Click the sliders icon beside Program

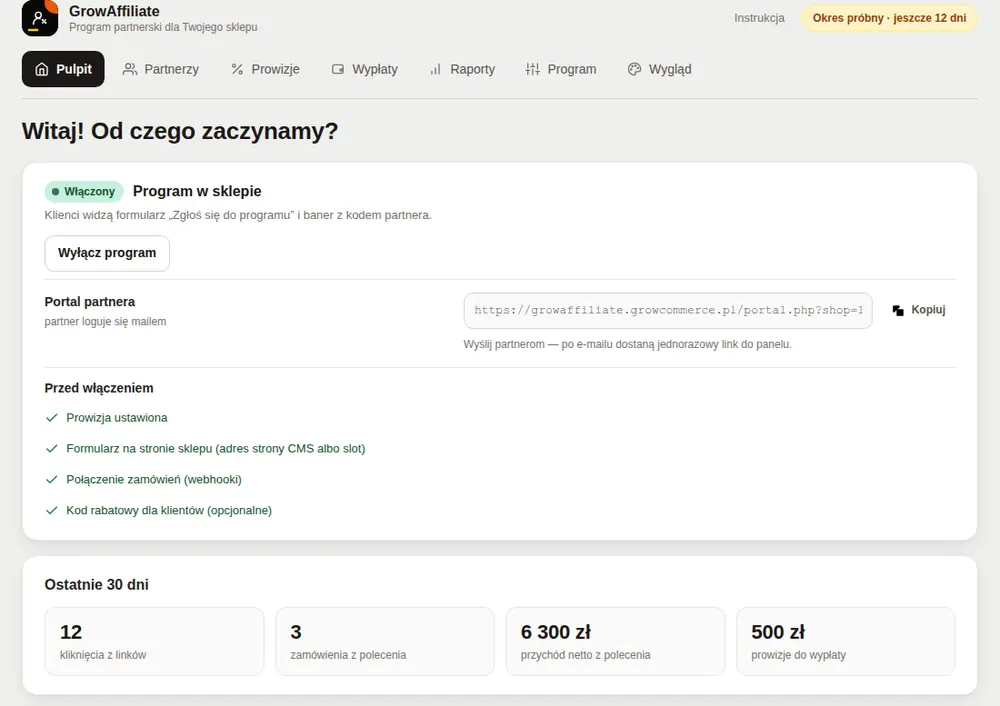point(533,69)
